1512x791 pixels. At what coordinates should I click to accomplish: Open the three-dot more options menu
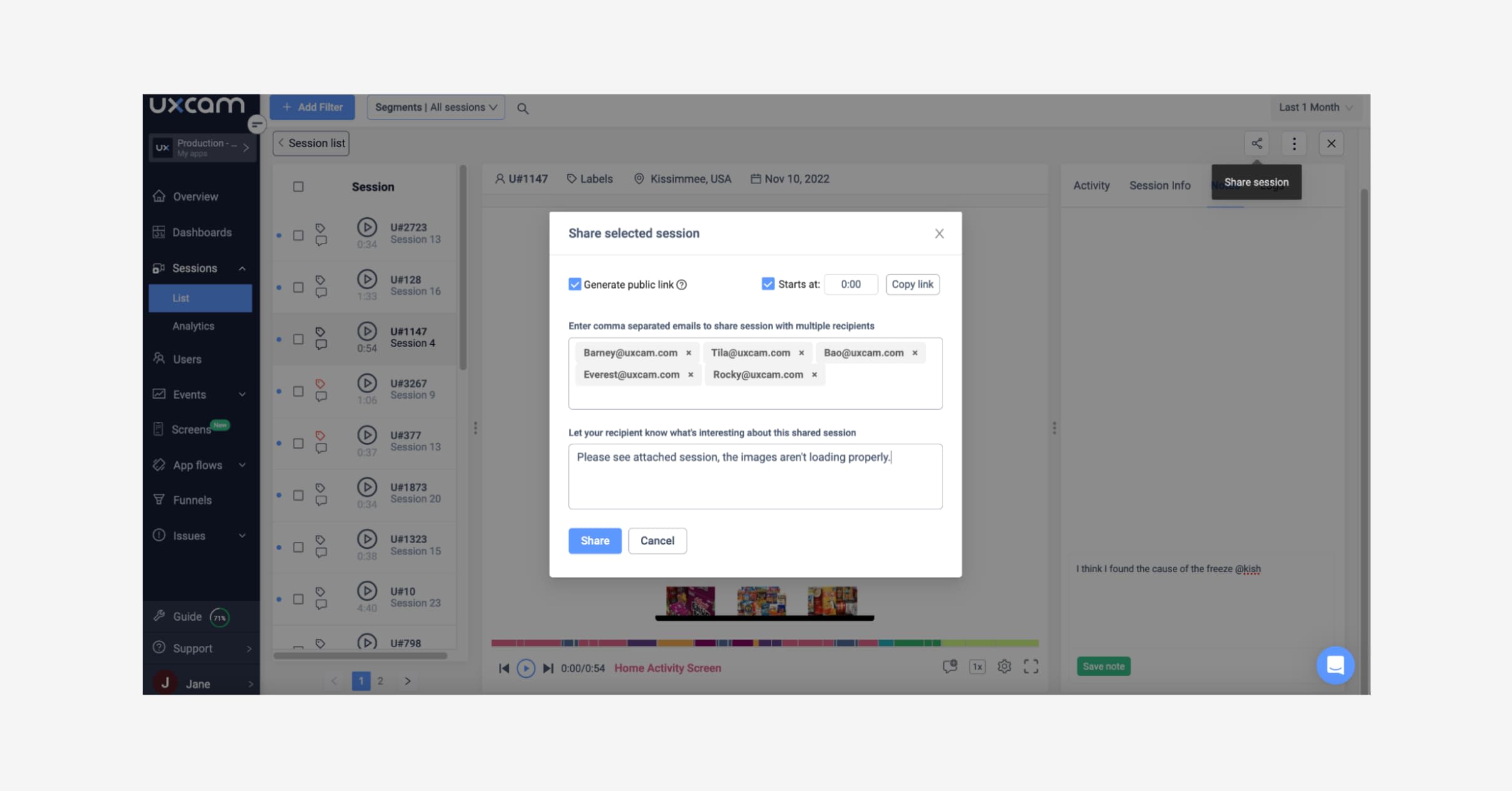tap(1294, 143)
